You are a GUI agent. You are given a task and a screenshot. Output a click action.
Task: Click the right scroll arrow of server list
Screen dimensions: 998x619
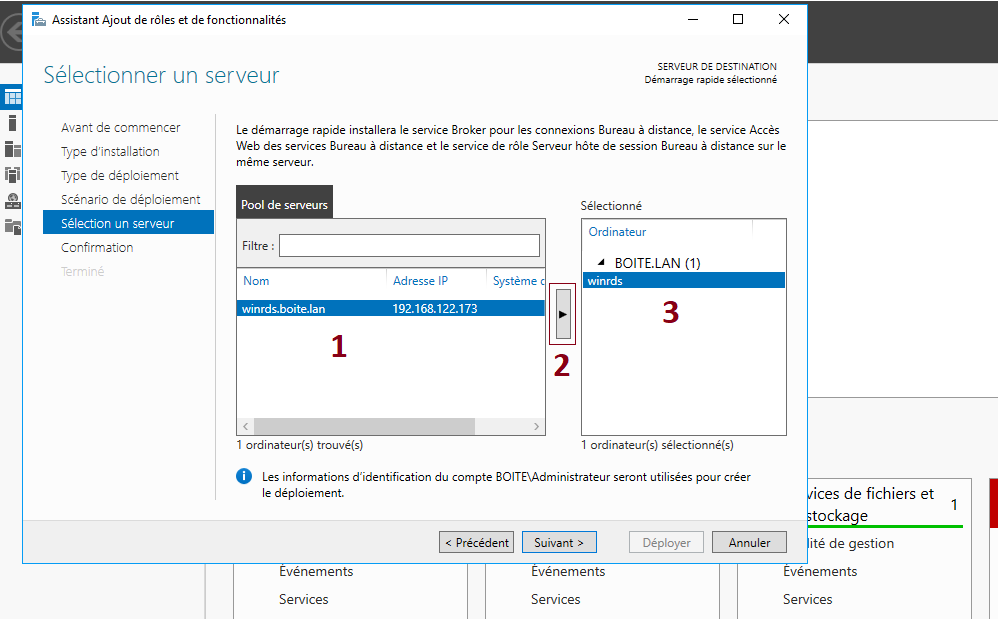pyautogui.click(x=537, y=426)
